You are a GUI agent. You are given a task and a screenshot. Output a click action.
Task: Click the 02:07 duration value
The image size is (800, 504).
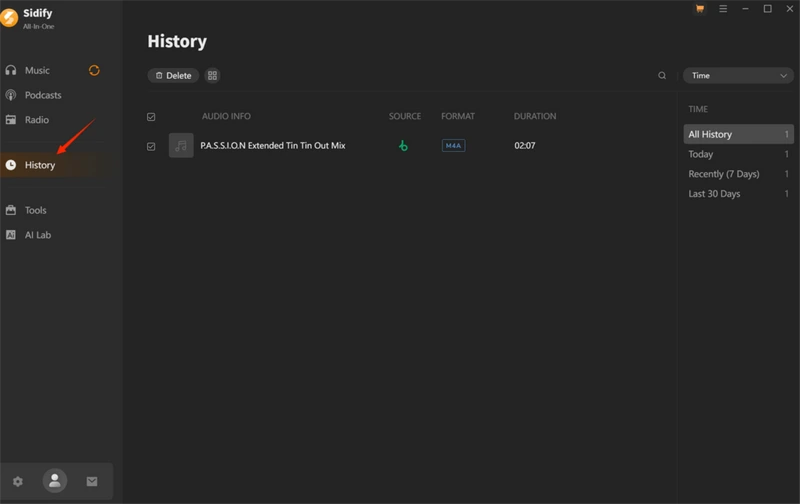(x=524, y=146)
